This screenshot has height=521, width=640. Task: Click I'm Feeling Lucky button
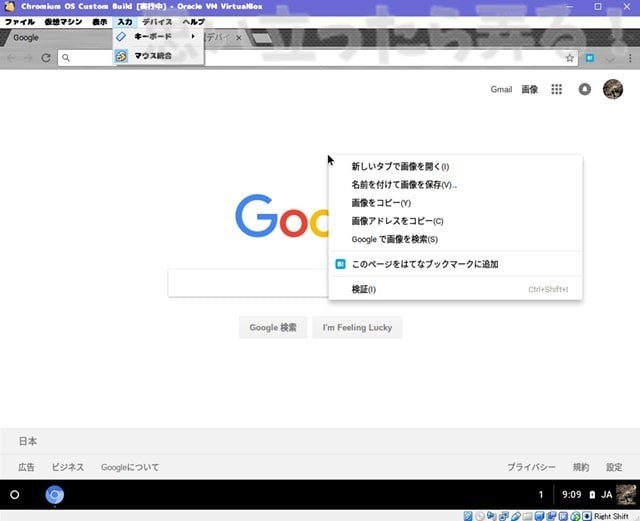coord(357,327)
